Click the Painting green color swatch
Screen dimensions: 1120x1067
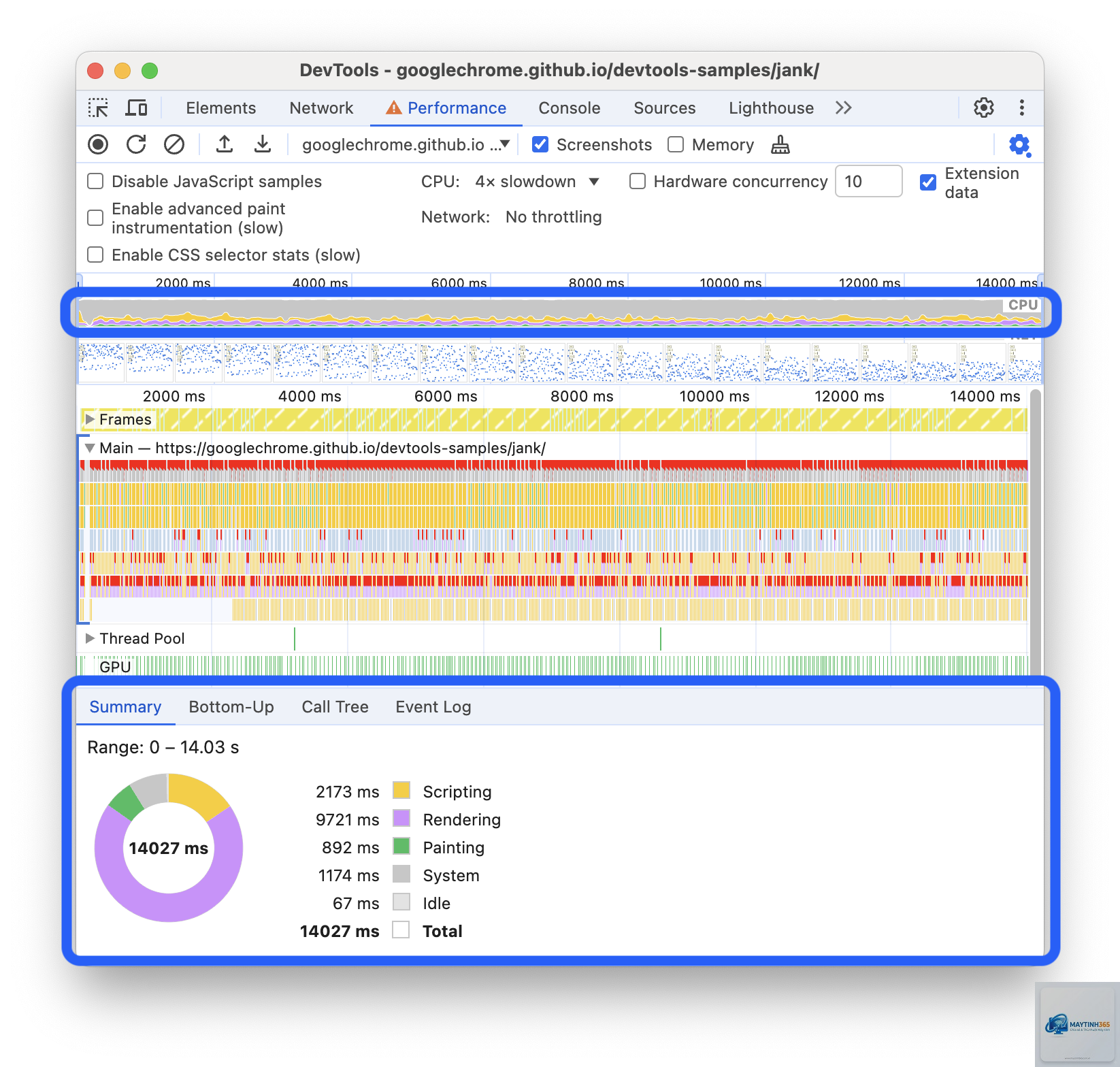tap(401, 846)
